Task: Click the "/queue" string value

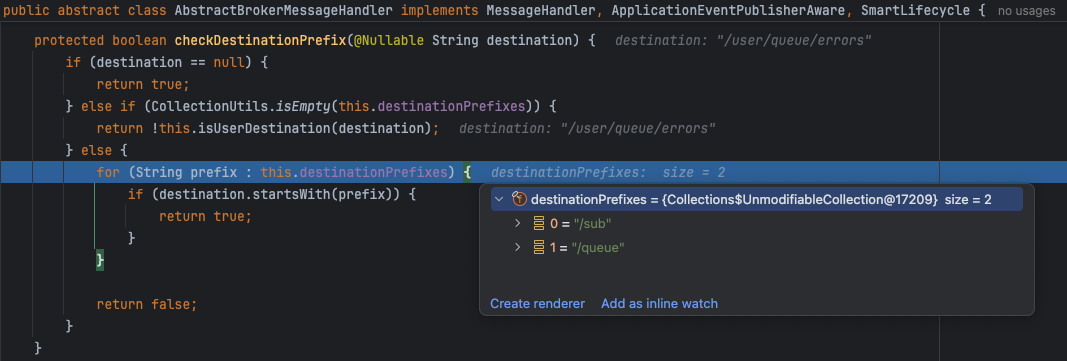Action: (x=598, y=247)
